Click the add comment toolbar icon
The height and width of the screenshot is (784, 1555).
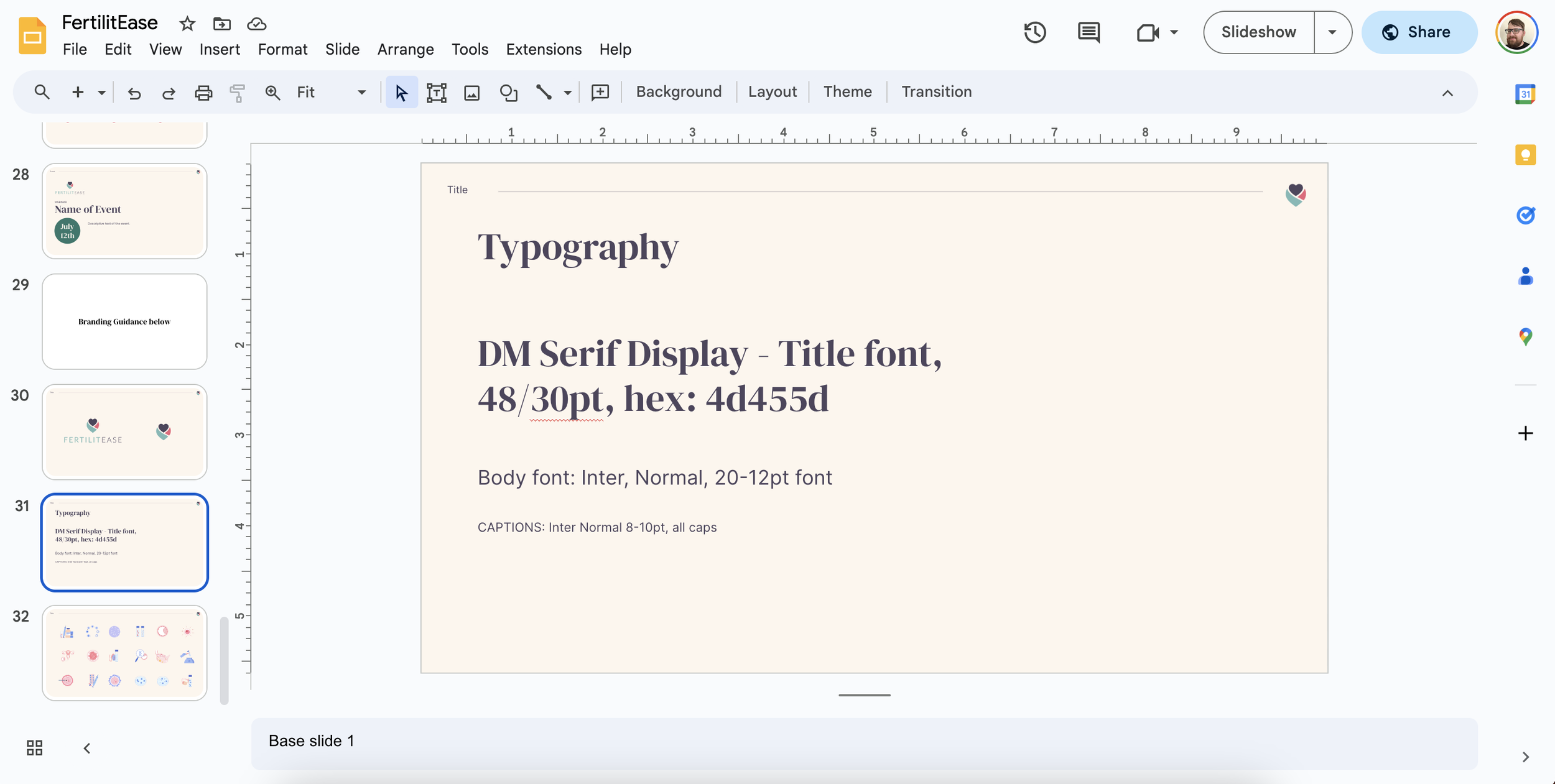point(600,93)
